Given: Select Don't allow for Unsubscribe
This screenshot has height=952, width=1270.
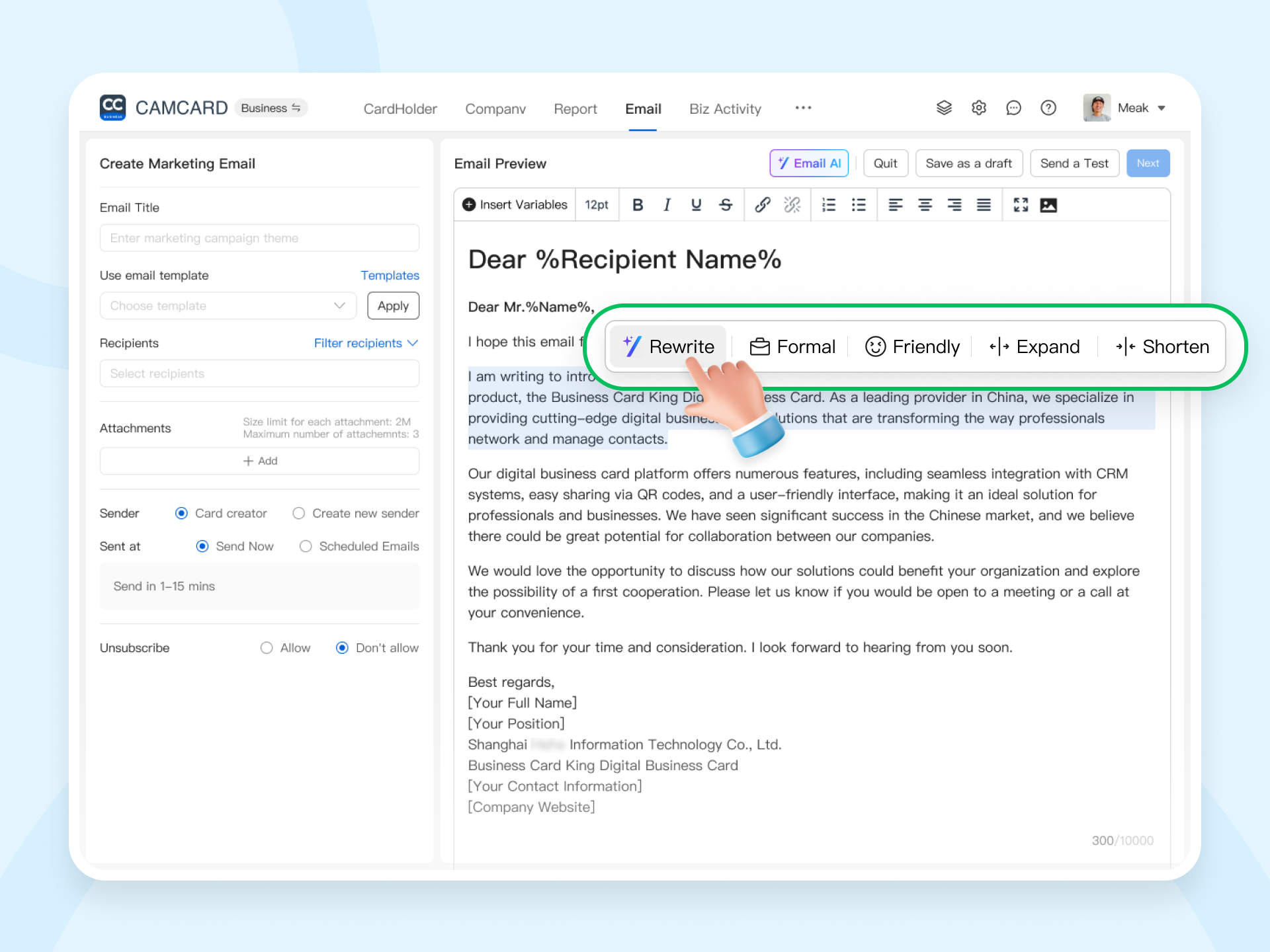Looking at the screenshot, I should (377, 648).
